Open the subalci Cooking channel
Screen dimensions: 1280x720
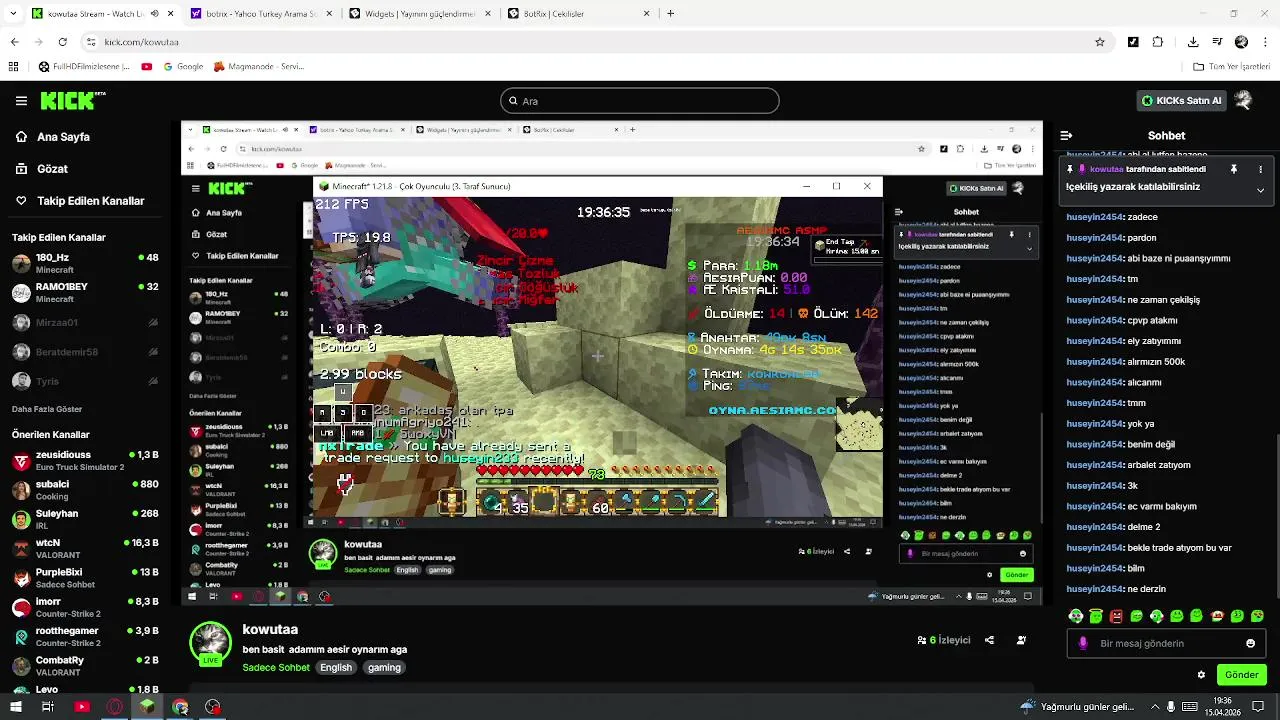coord(86,490)
